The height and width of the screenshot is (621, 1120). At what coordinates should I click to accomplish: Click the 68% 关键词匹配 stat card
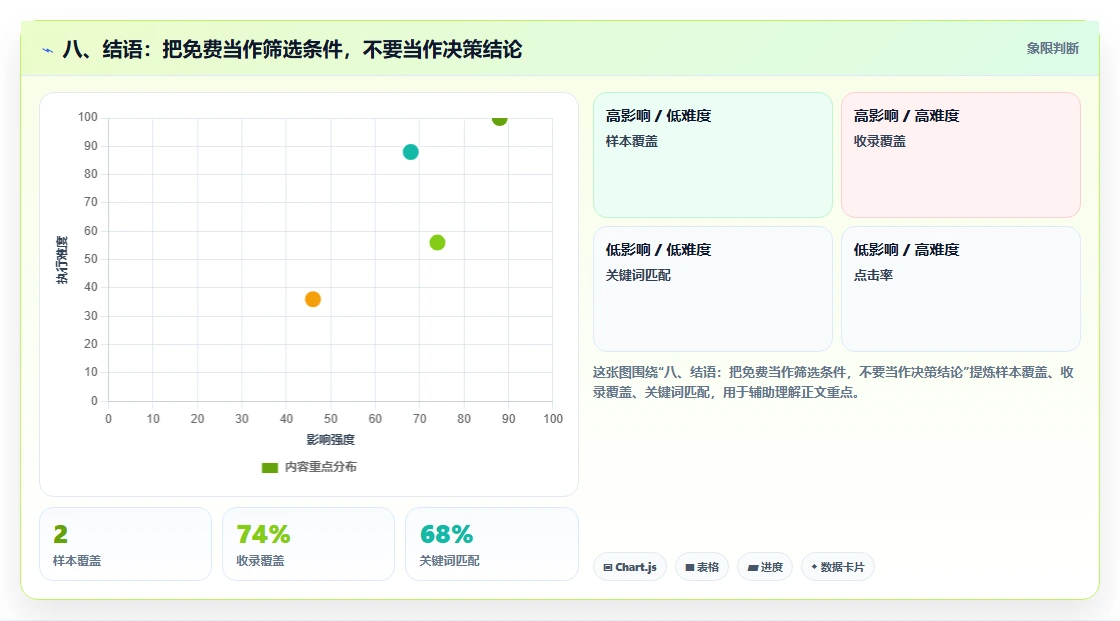pyautogui.click(x=491, y=544)
